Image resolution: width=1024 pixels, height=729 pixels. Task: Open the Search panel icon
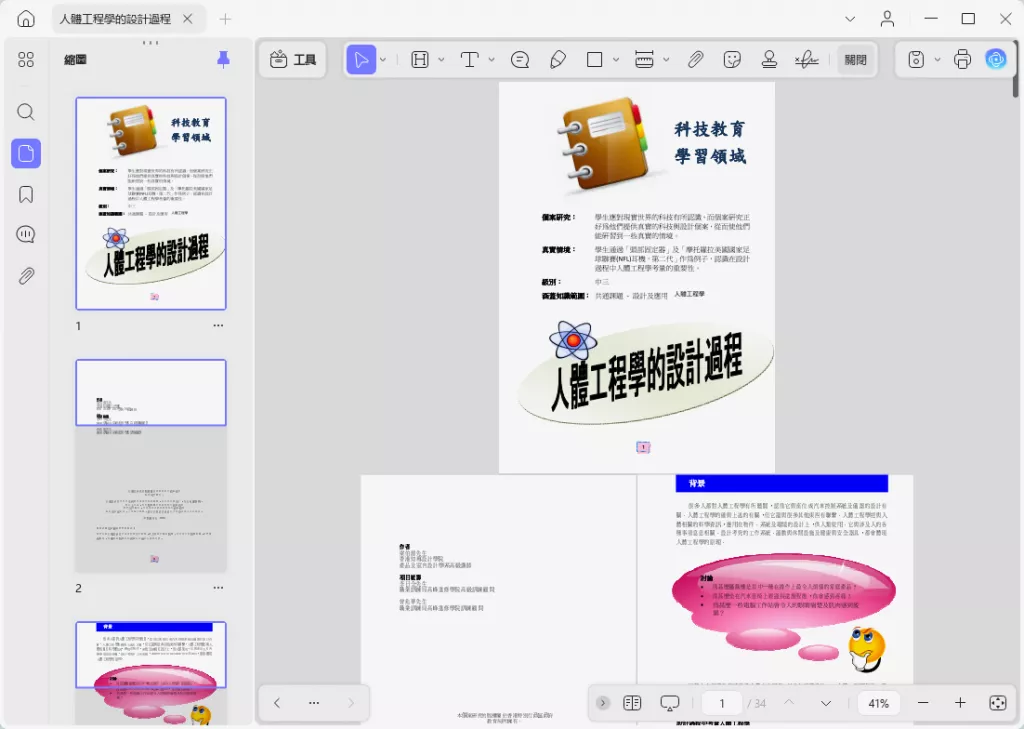[x=26, y=112]
